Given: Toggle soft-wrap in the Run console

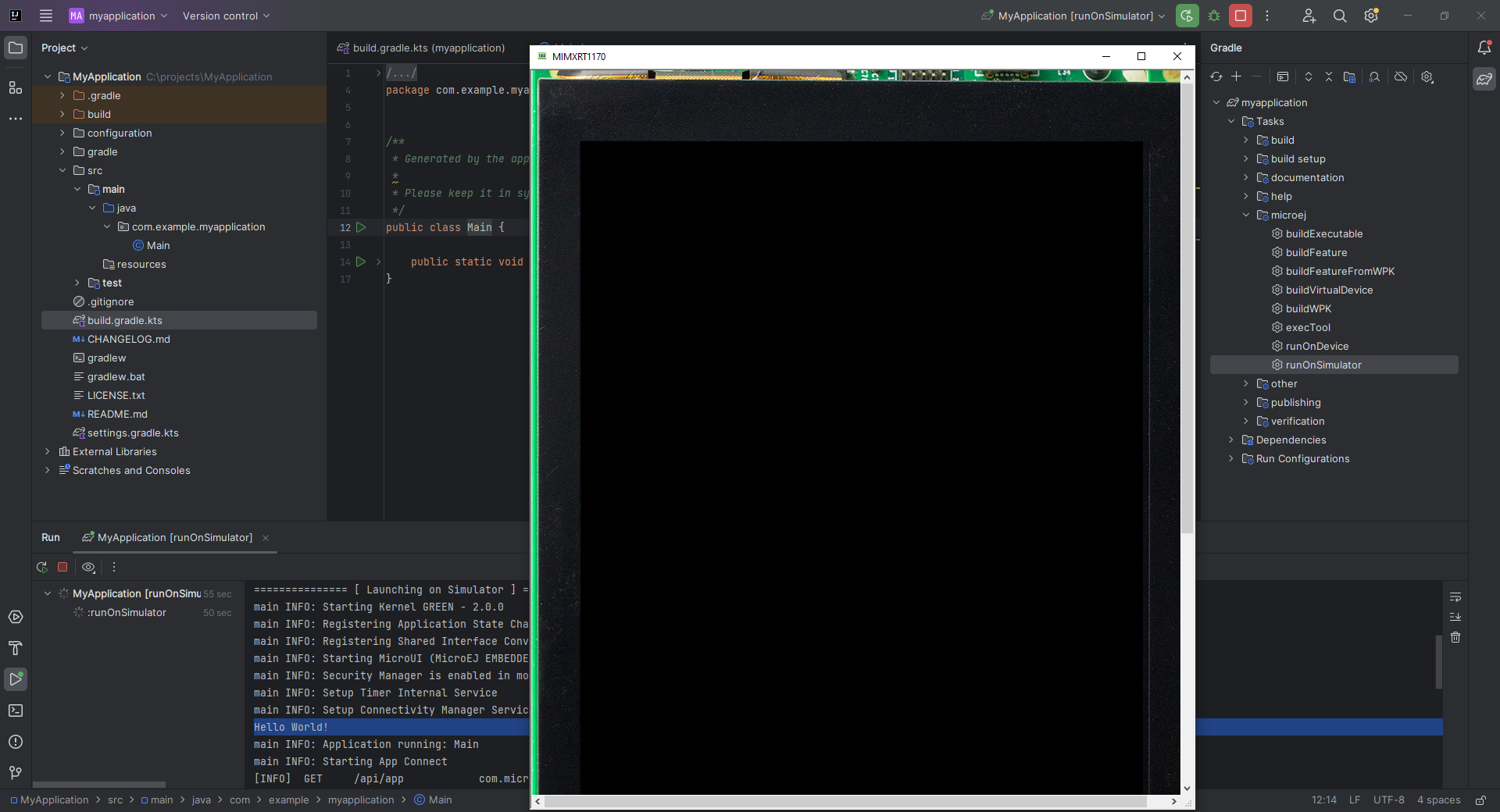Looking at the screenshot, I should [x=1455, y=597].
